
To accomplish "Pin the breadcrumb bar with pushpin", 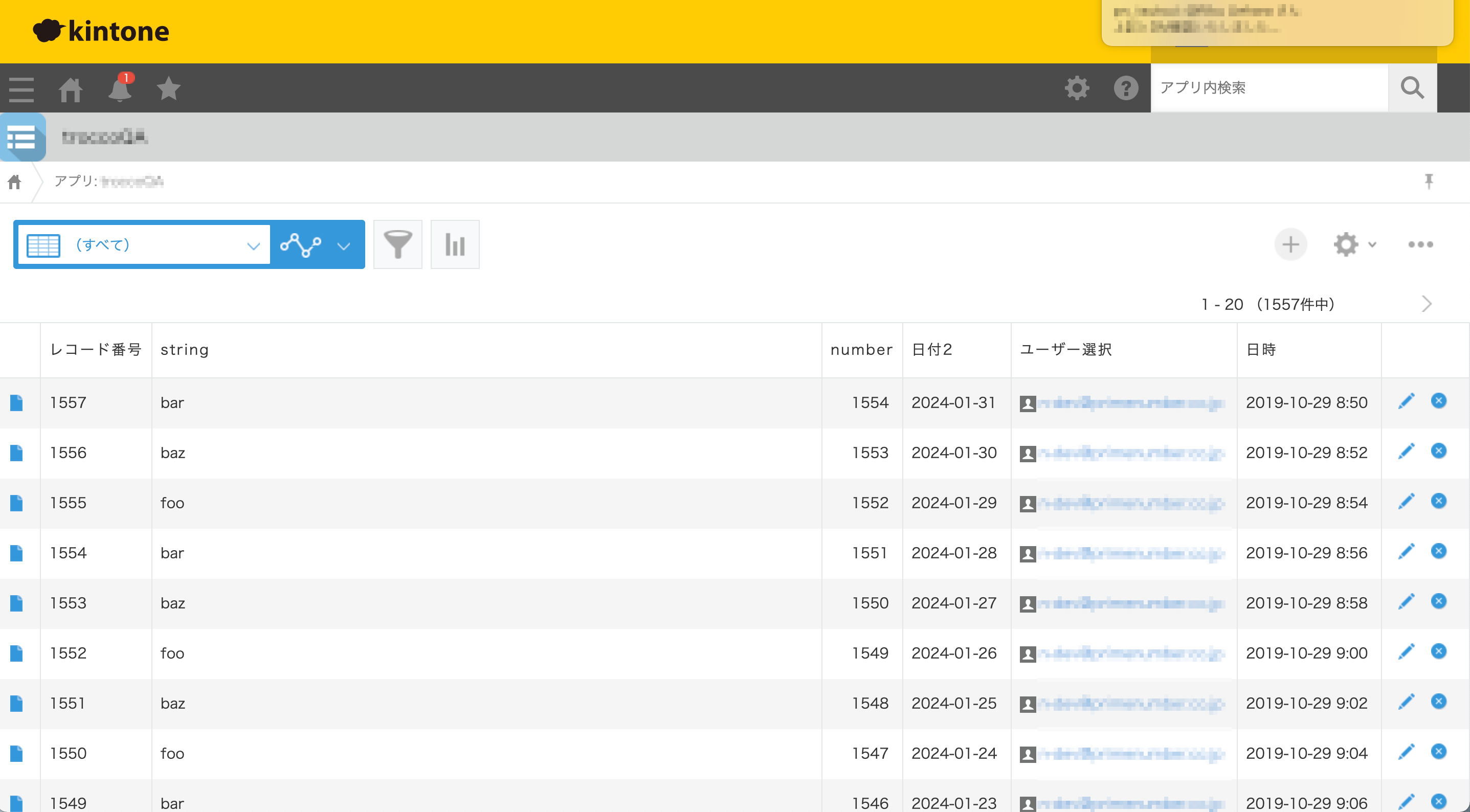I will (1429, 181).
